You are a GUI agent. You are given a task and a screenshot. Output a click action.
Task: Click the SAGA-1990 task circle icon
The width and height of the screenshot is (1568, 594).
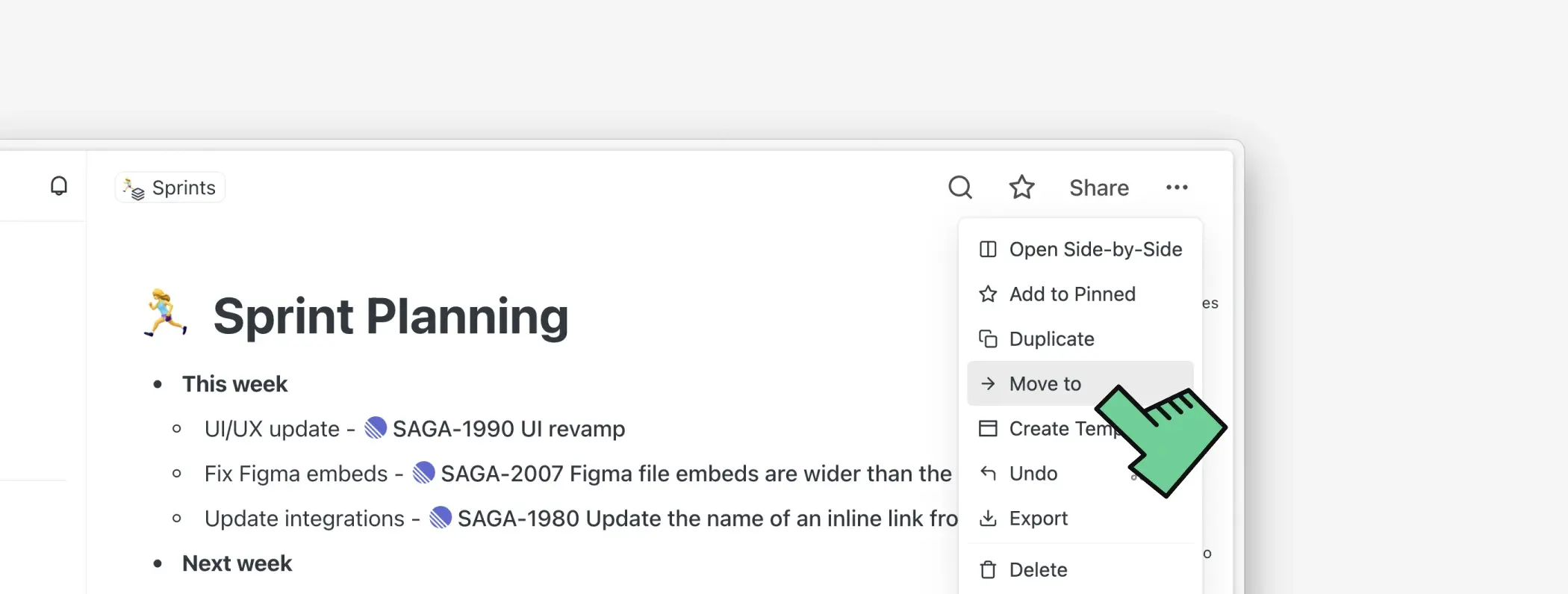pyautogui.click(x=376, y=428)
